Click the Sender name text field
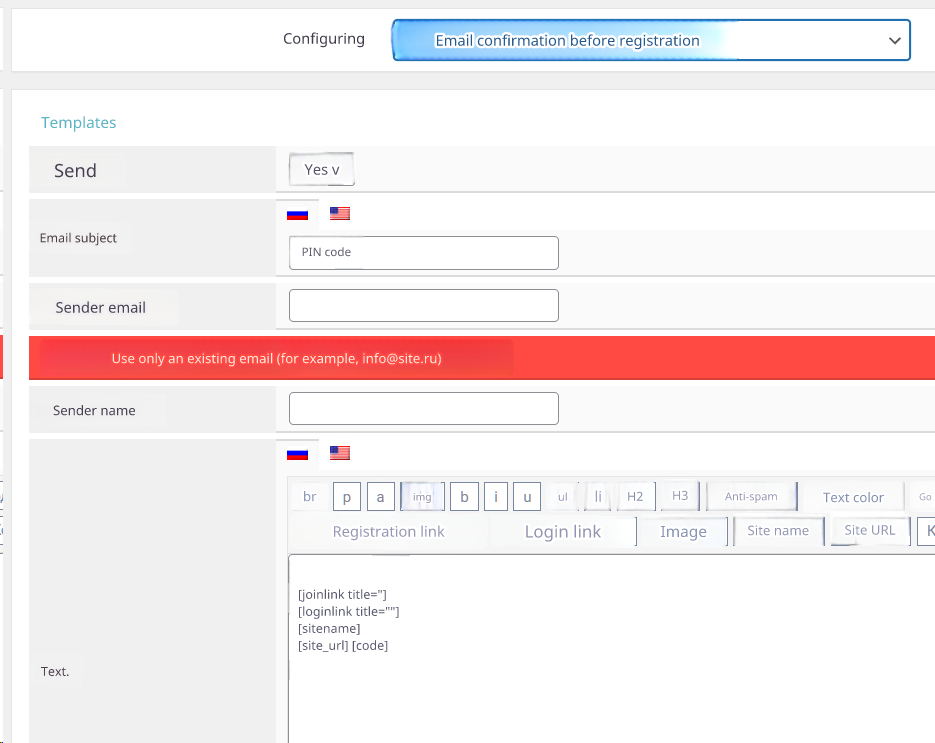The width and height of the screenshot is (935, 743). click(423, 409)
